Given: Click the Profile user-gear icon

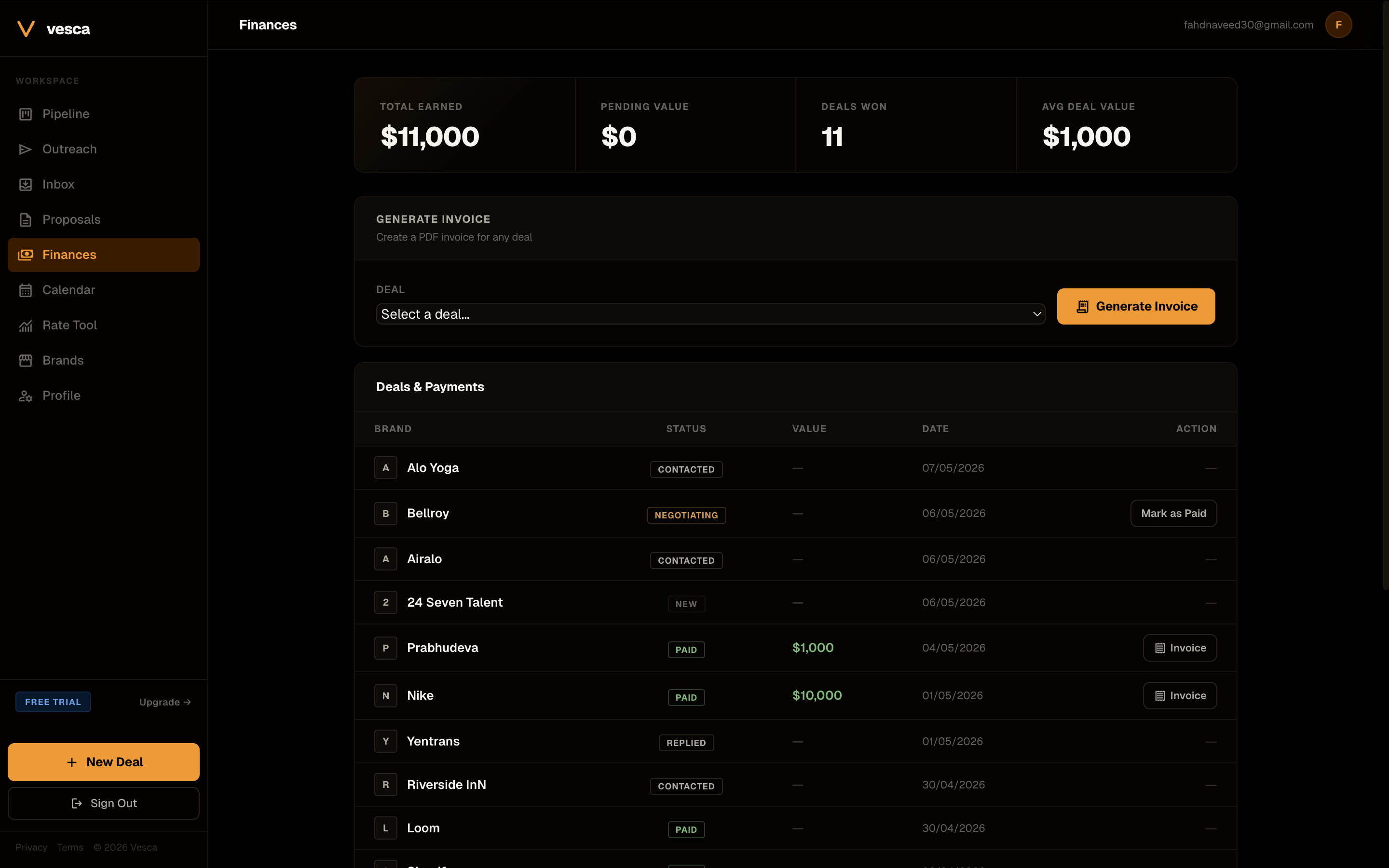Looking at the screenshot, I should [25, 395].
